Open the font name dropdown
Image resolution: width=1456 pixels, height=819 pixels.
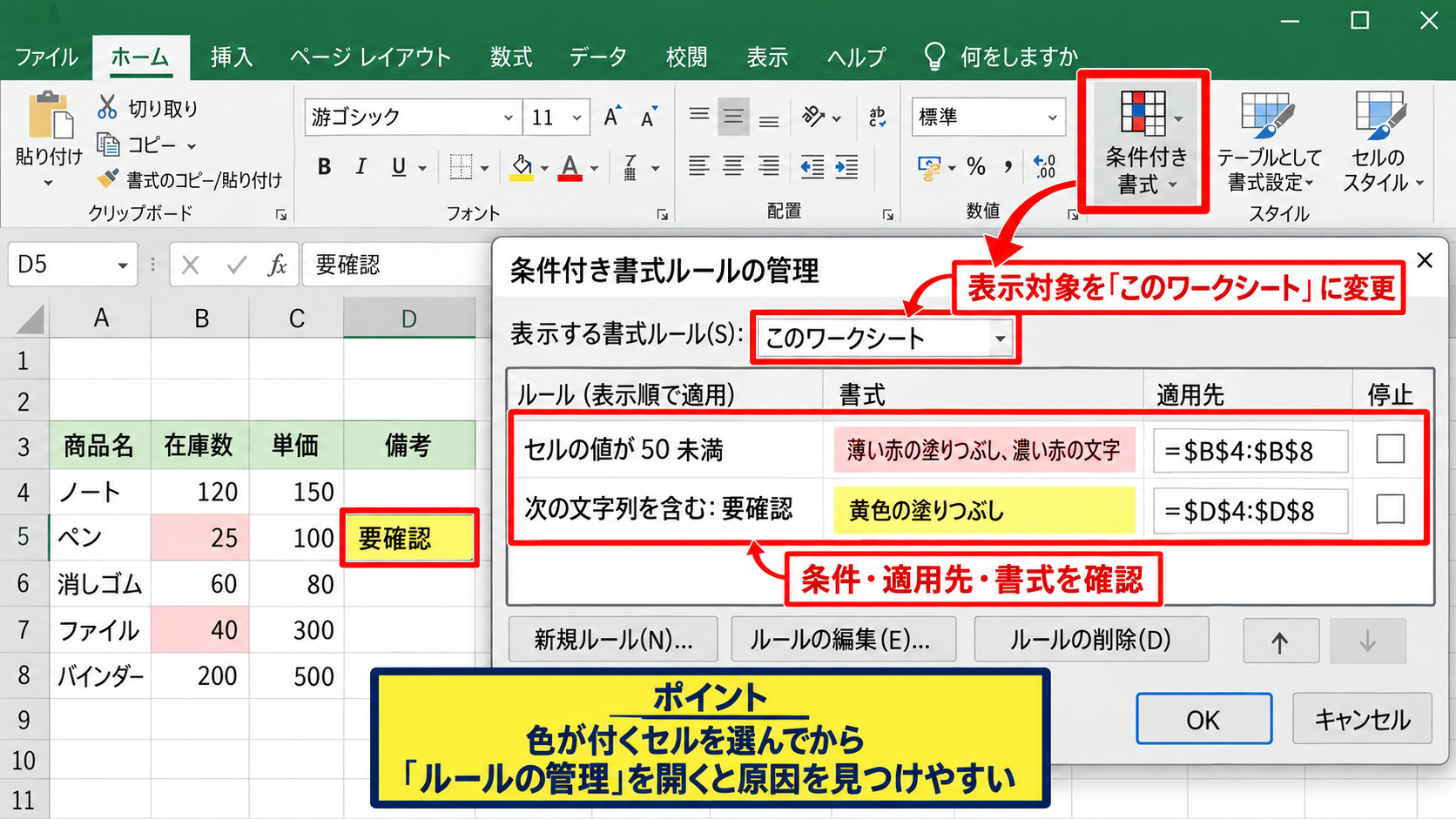click(508, 117)
